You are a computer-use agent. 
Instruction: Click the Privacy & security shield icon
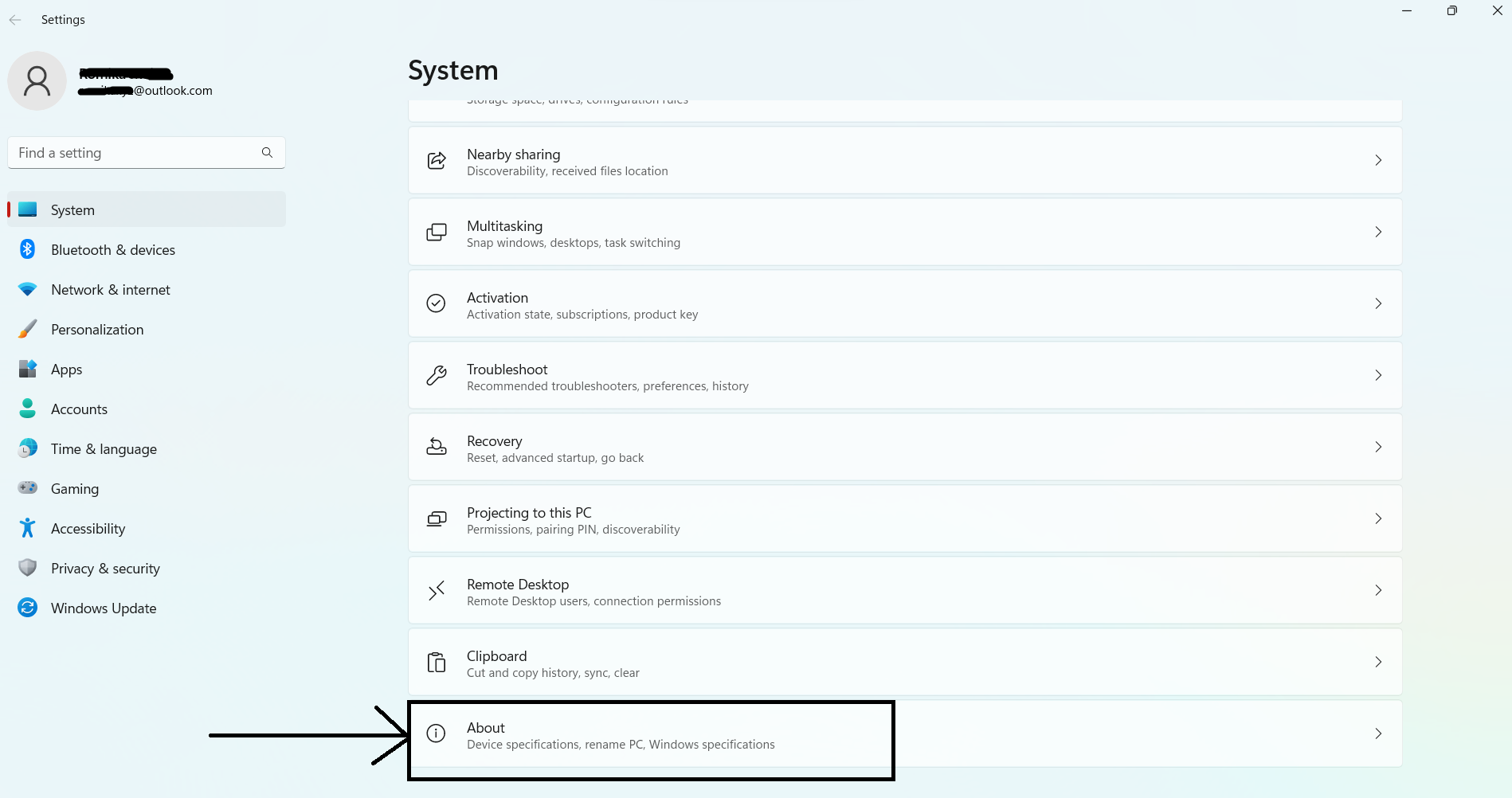coord(28,568)
